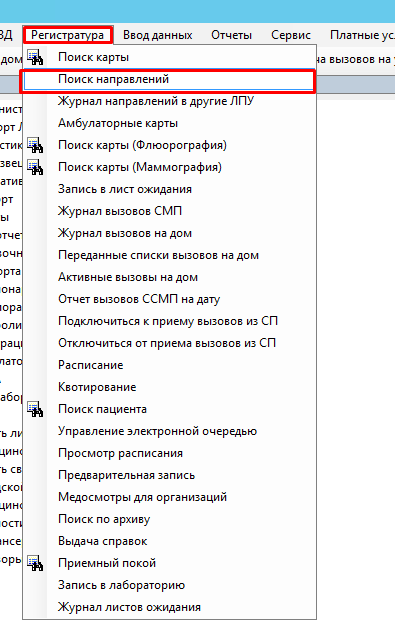Open Предварительная запись
Viewport: 395px width, 624px height.
coord(169,475)
